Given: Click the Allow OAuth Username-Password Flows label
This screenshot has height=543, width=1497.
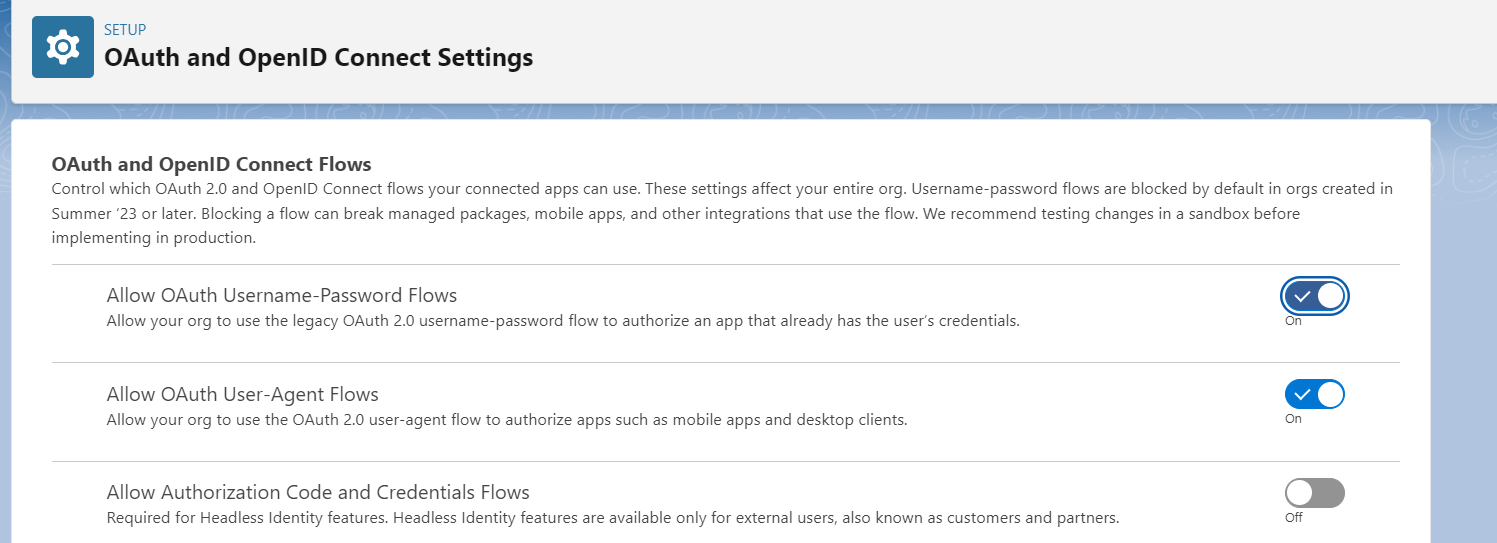Looking at the screenshot, I should tap(281, 295).
